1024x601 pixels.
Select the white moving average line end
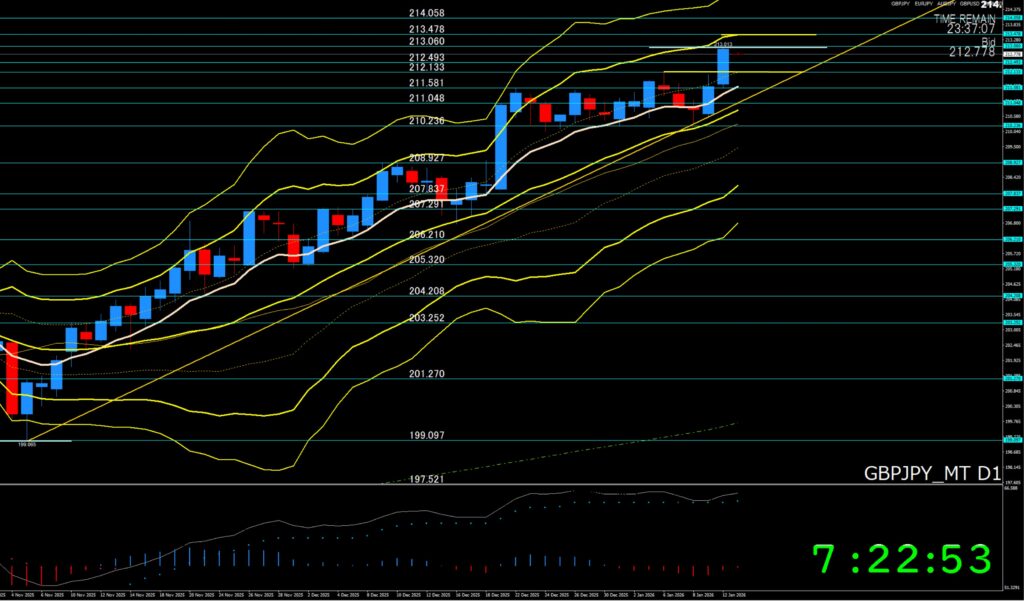pyautogui.click(x=736, y=88)
